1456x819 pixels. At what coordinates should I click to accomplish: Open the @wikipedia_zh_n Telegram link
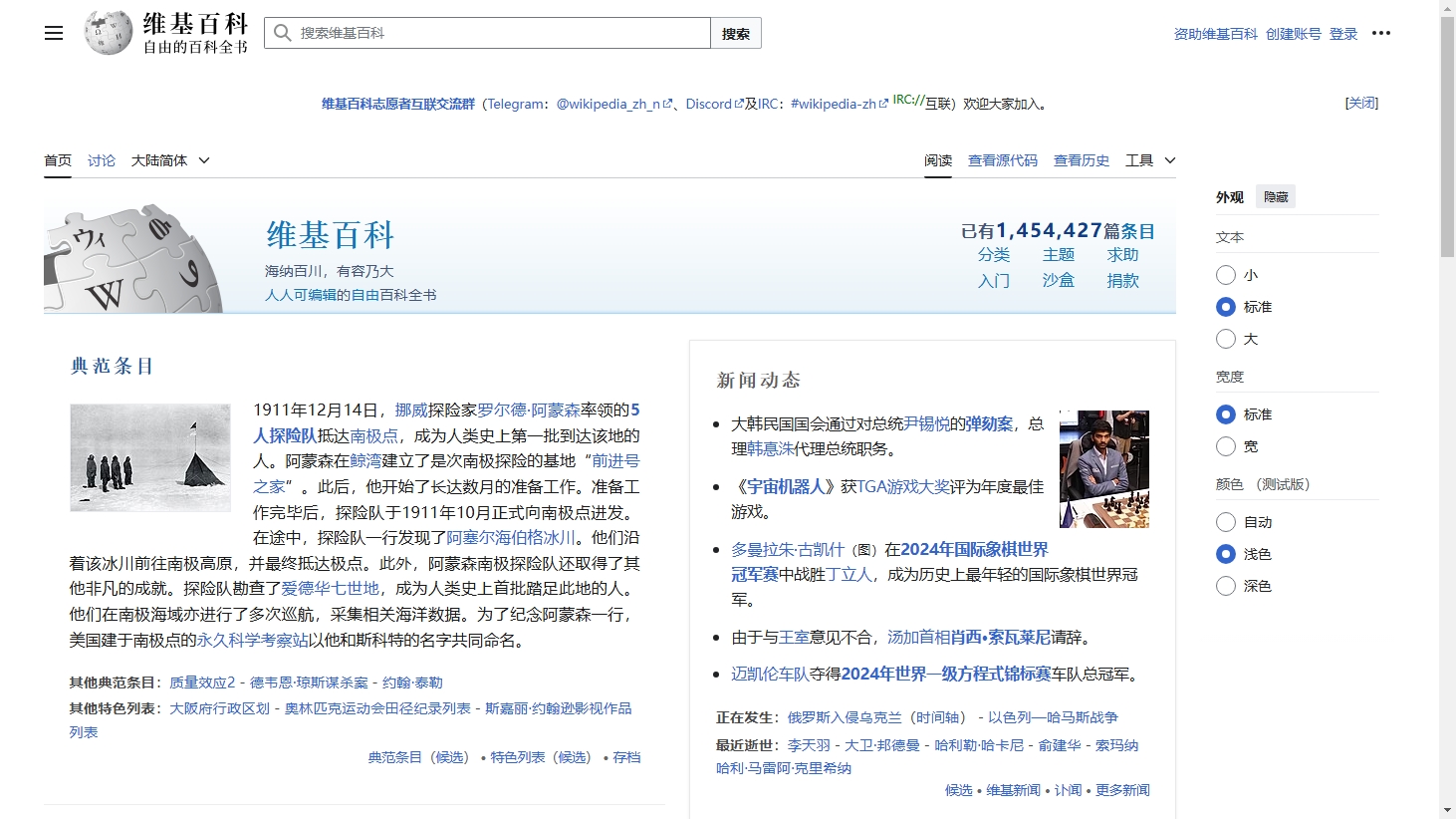tap(613, 104)
